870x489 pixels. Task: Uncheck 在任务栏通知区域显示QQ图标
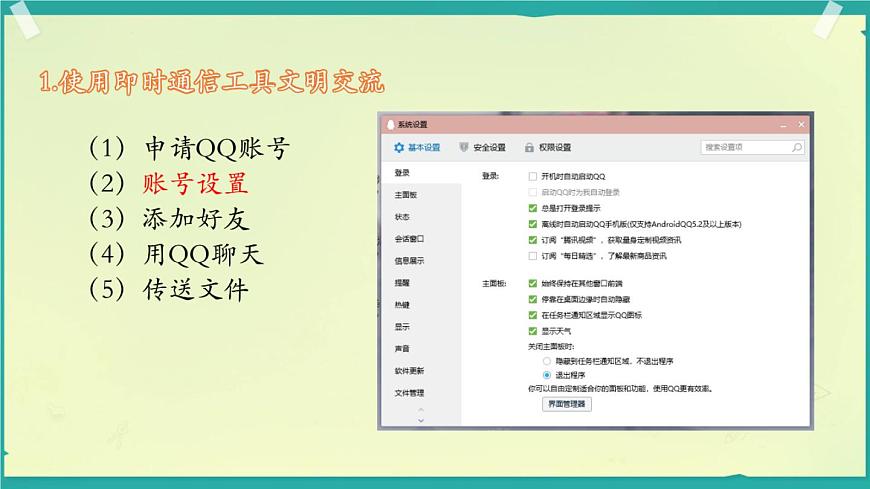point(533,315)
